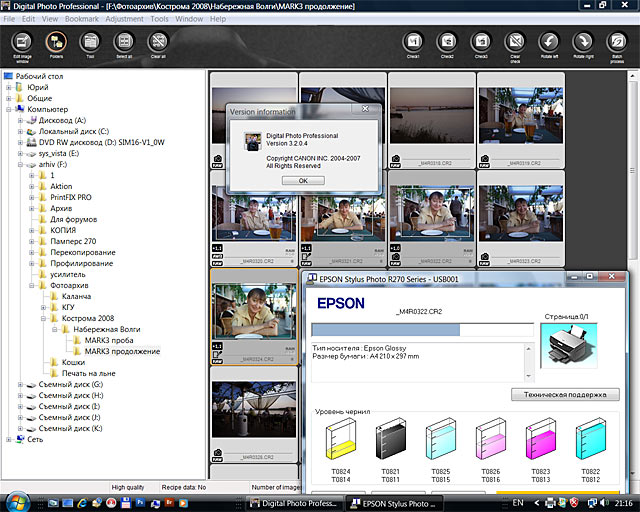Expand the Локальный диск (C:) node

pos(20,131)
